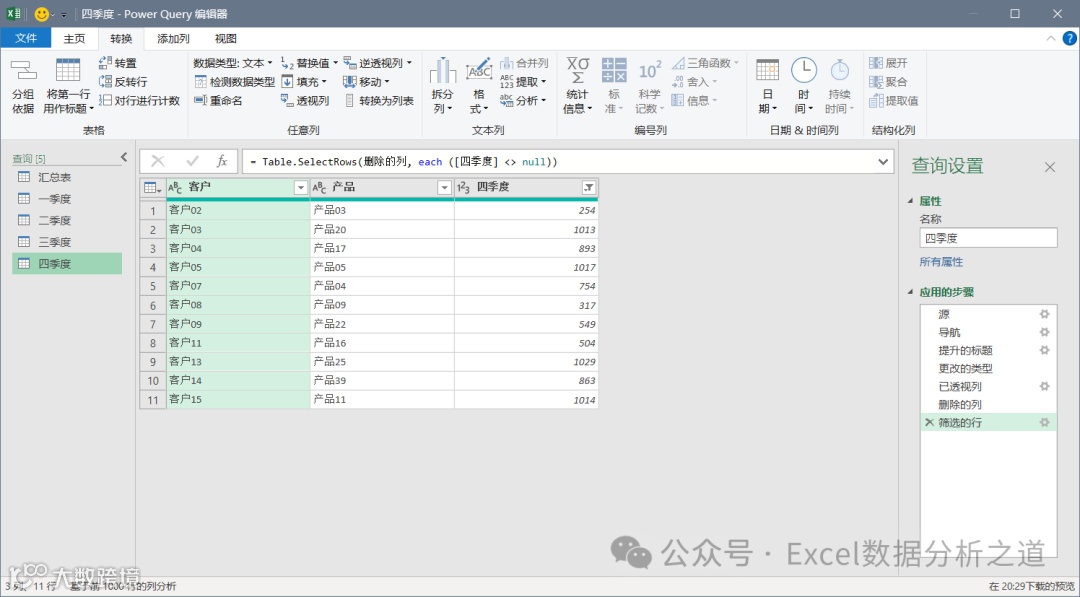Collapse the queries pane arrow
Screen dimensions: 1080x597
pyautogui.click(x=124, y=157)
